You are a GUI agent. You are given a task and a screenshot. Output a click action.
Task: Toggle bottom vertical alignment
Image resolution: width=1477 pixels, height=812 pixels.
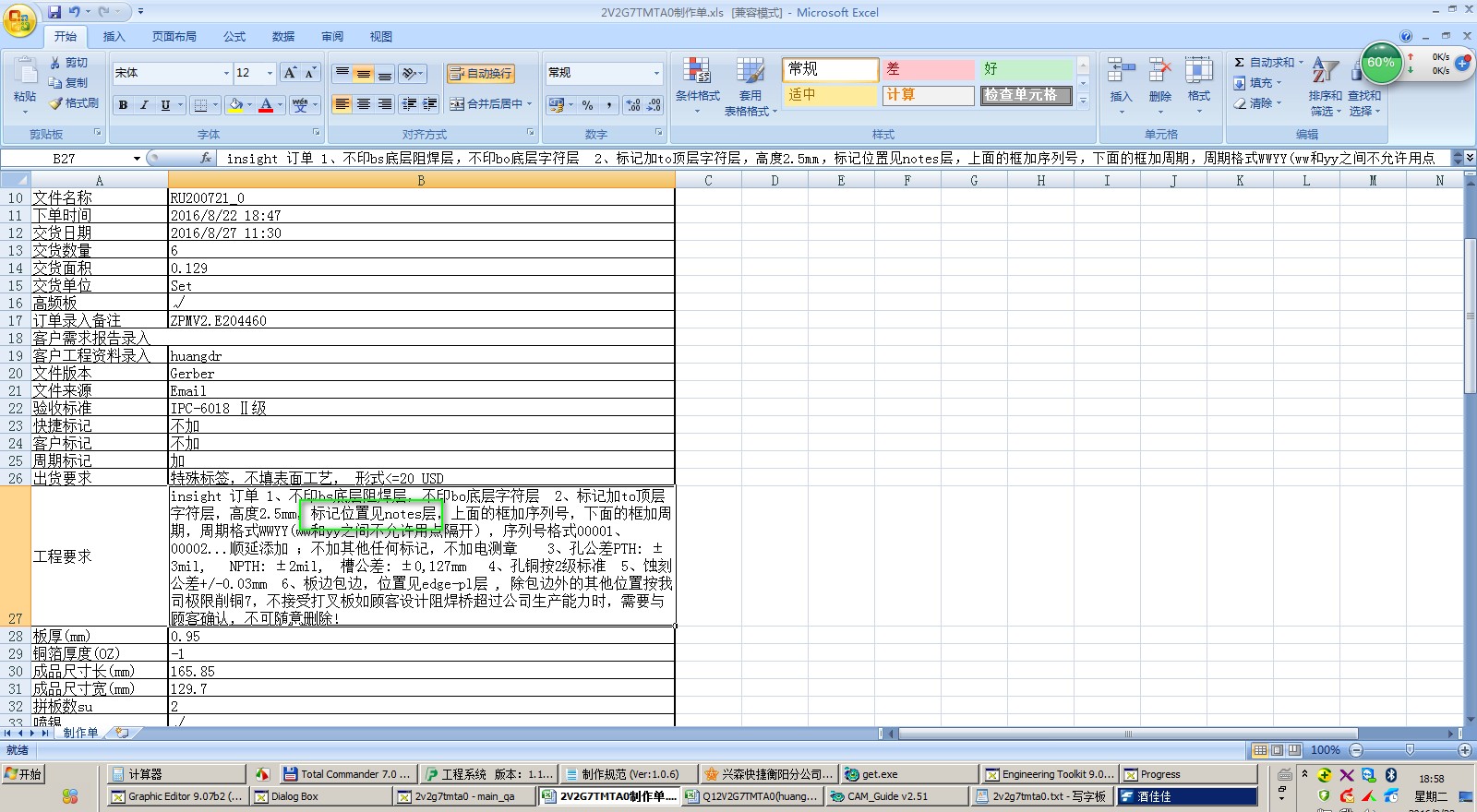pos(385,73)
